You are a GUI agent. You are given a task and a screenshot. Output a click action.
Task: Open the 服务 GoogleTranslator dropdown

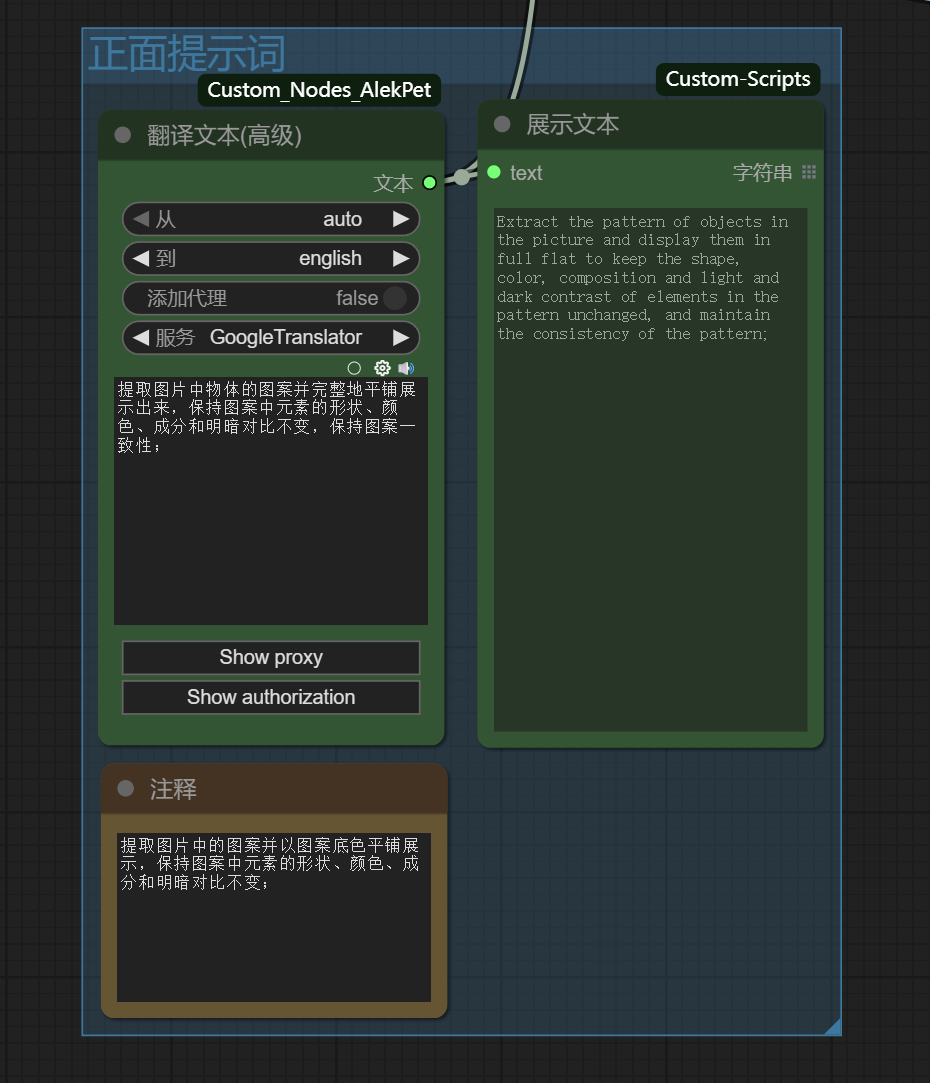coord(271,338)
